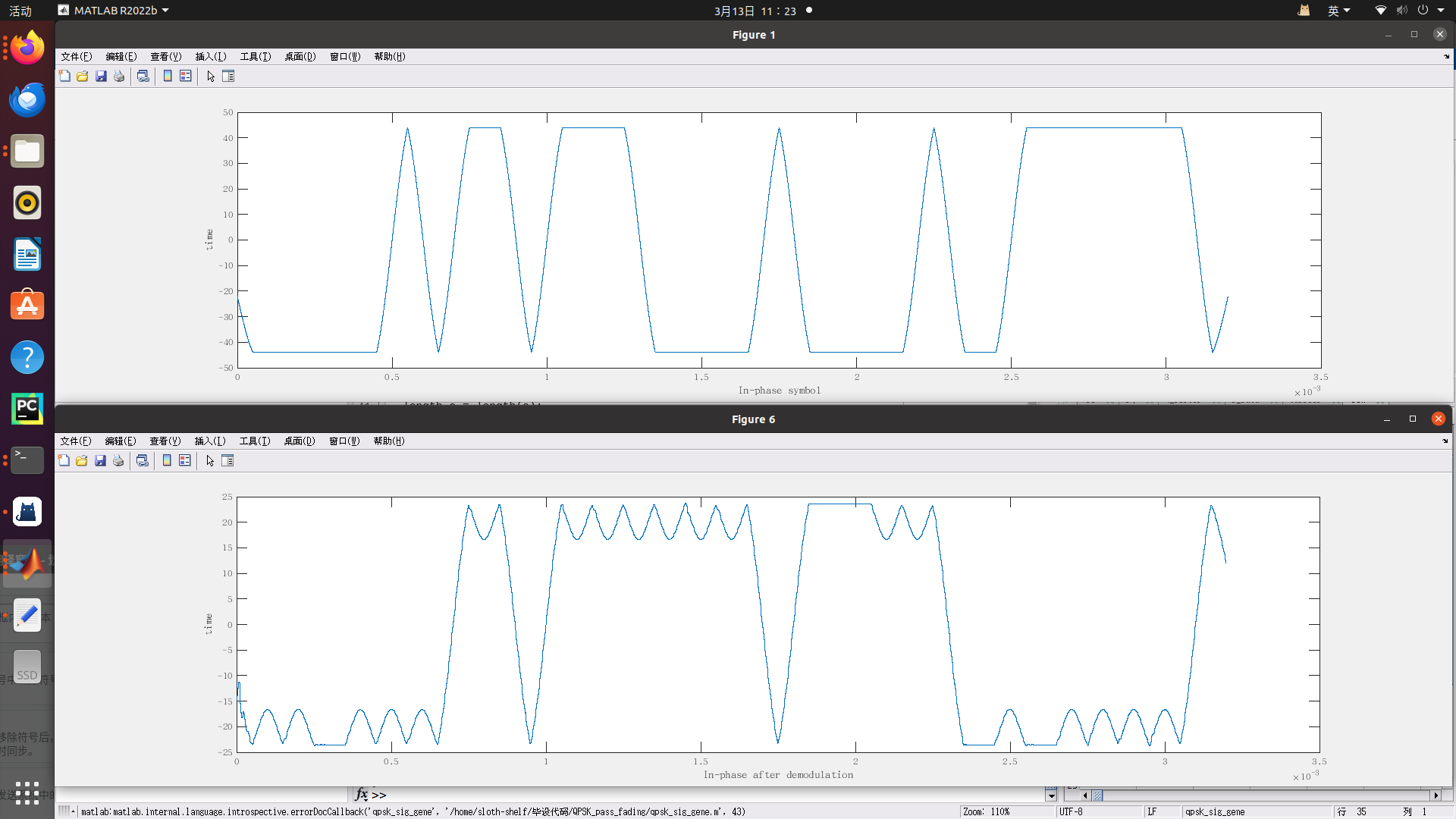Click LF line ending in status bar
The height and width of the screenshot is (819, 1456).
(1152, 811)
